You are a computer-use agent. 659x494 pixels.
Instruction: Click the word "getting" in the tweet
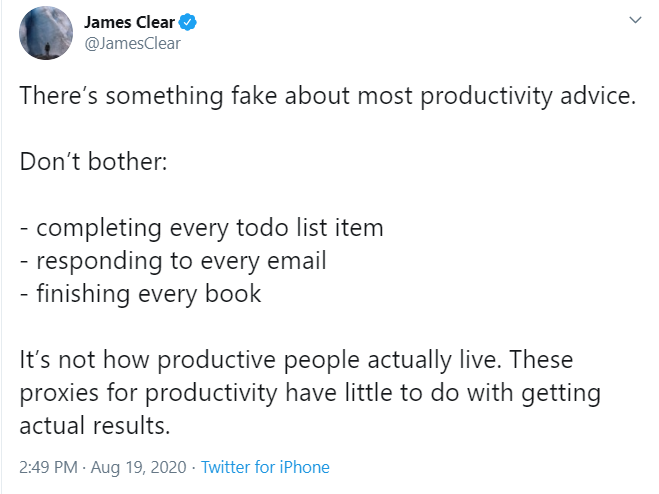pos(561,394)
